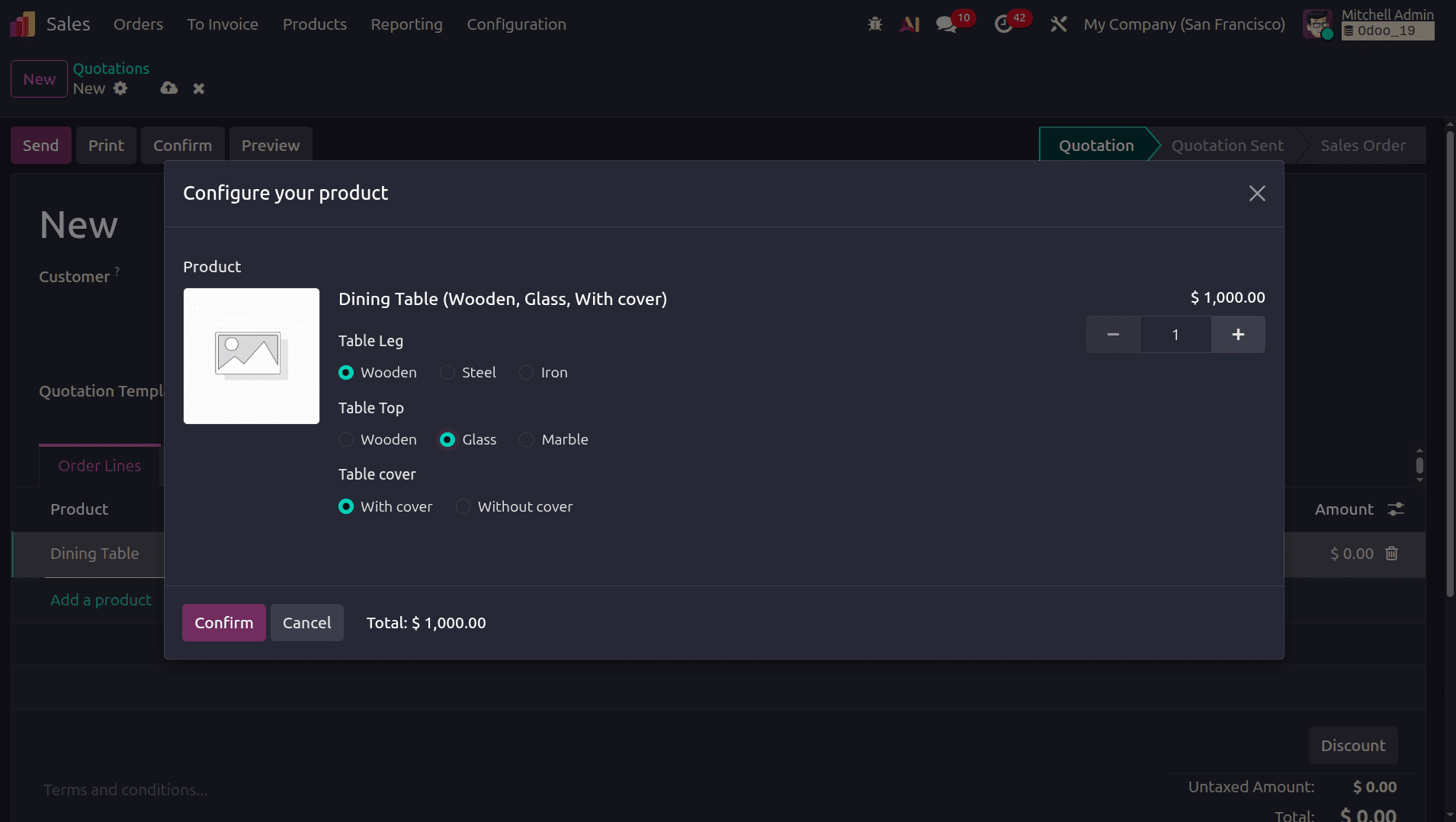Click the Discount button
This screenshot has width=1456, height=822.
(x=1353, y=746)
